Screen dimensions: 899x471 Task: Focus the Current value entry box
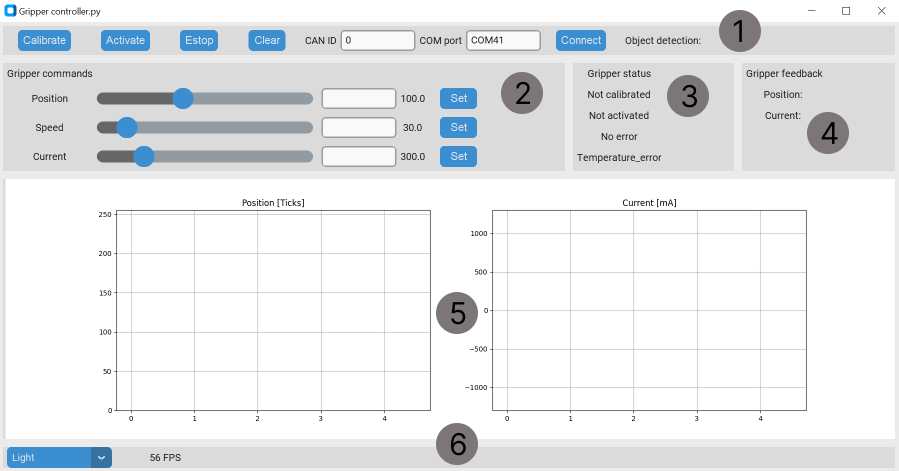[x=359, y=156]
